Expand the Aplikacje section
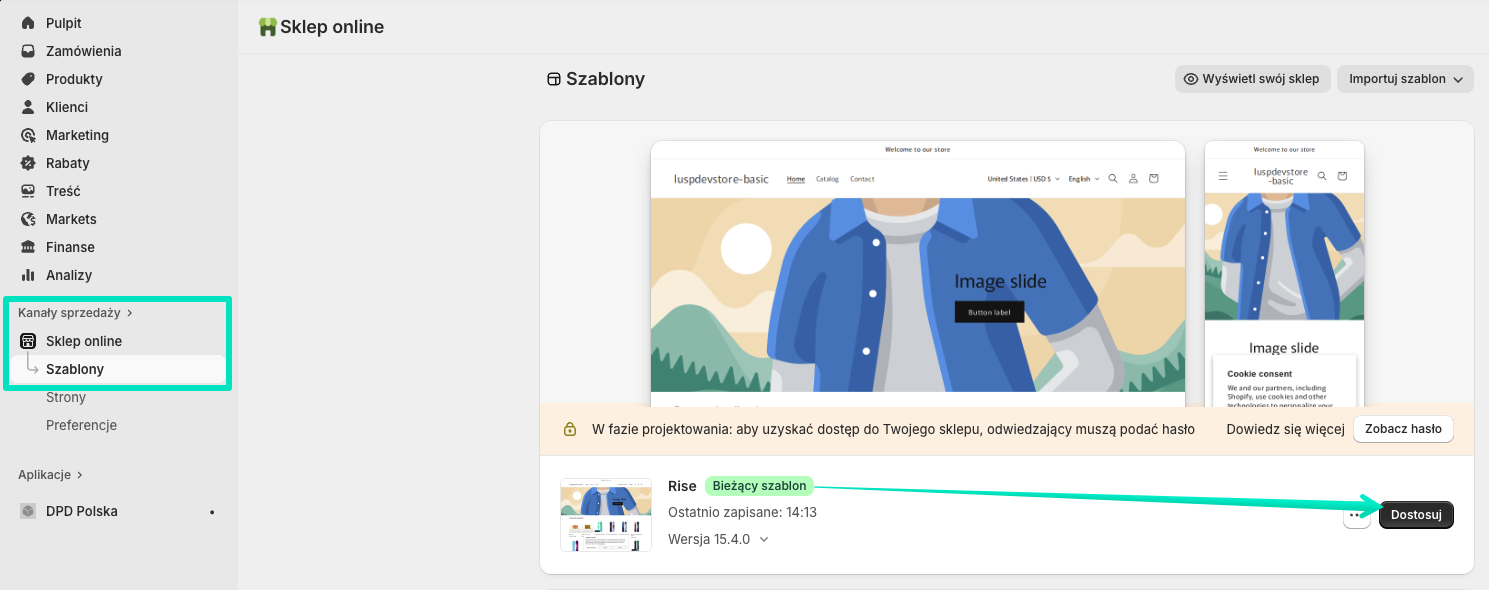This screenshot has width=1489, height=590. pyautogui.click(x=50, y=475)
